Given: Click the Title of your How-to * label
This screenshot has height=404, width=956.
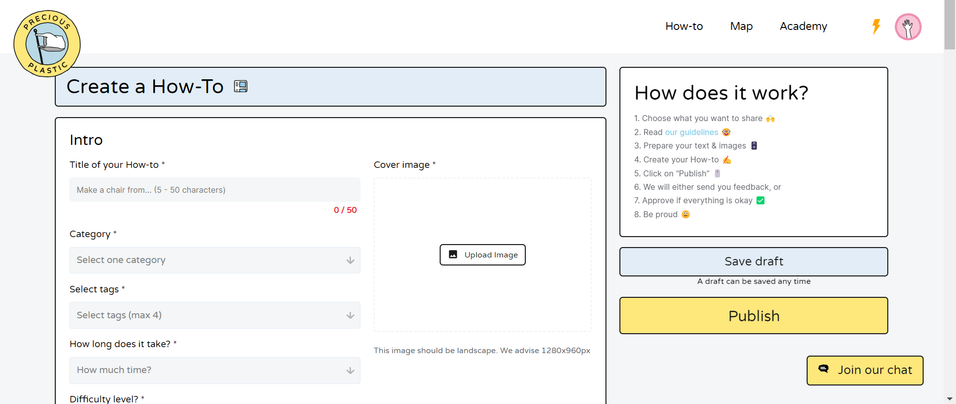Looking at the screenshot, I should pyautogui.click(x=117, y=165).
